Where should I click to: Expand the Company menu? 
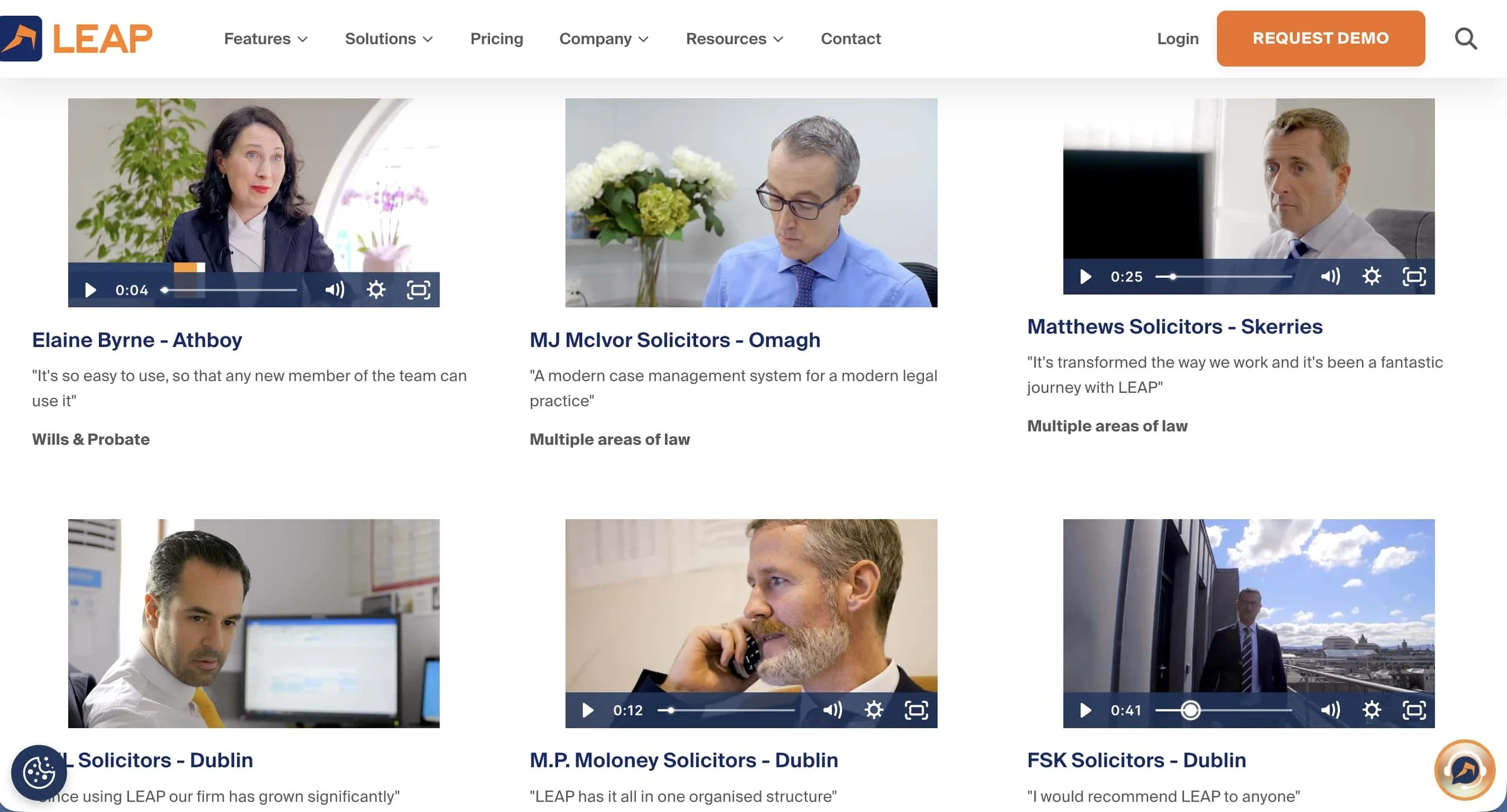604,39
